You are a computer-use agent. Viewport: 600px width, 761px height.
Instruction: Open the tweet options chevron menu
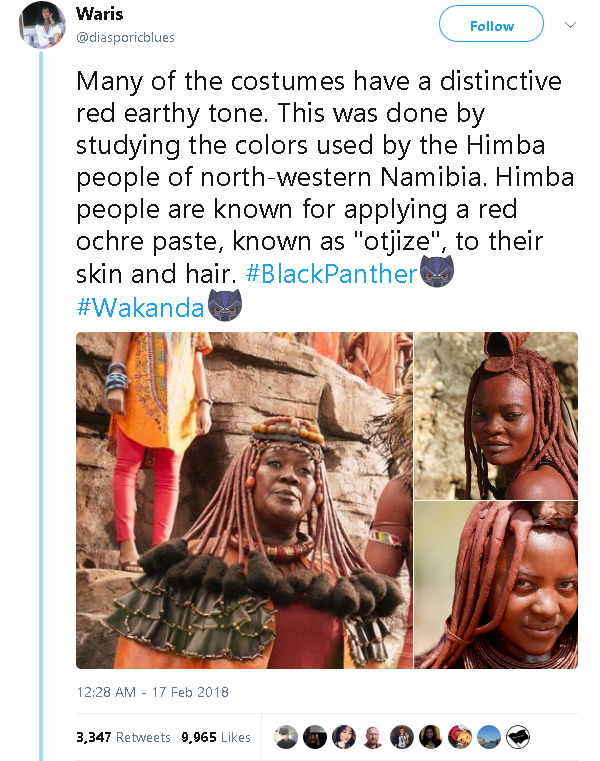[x=571, y=24]
